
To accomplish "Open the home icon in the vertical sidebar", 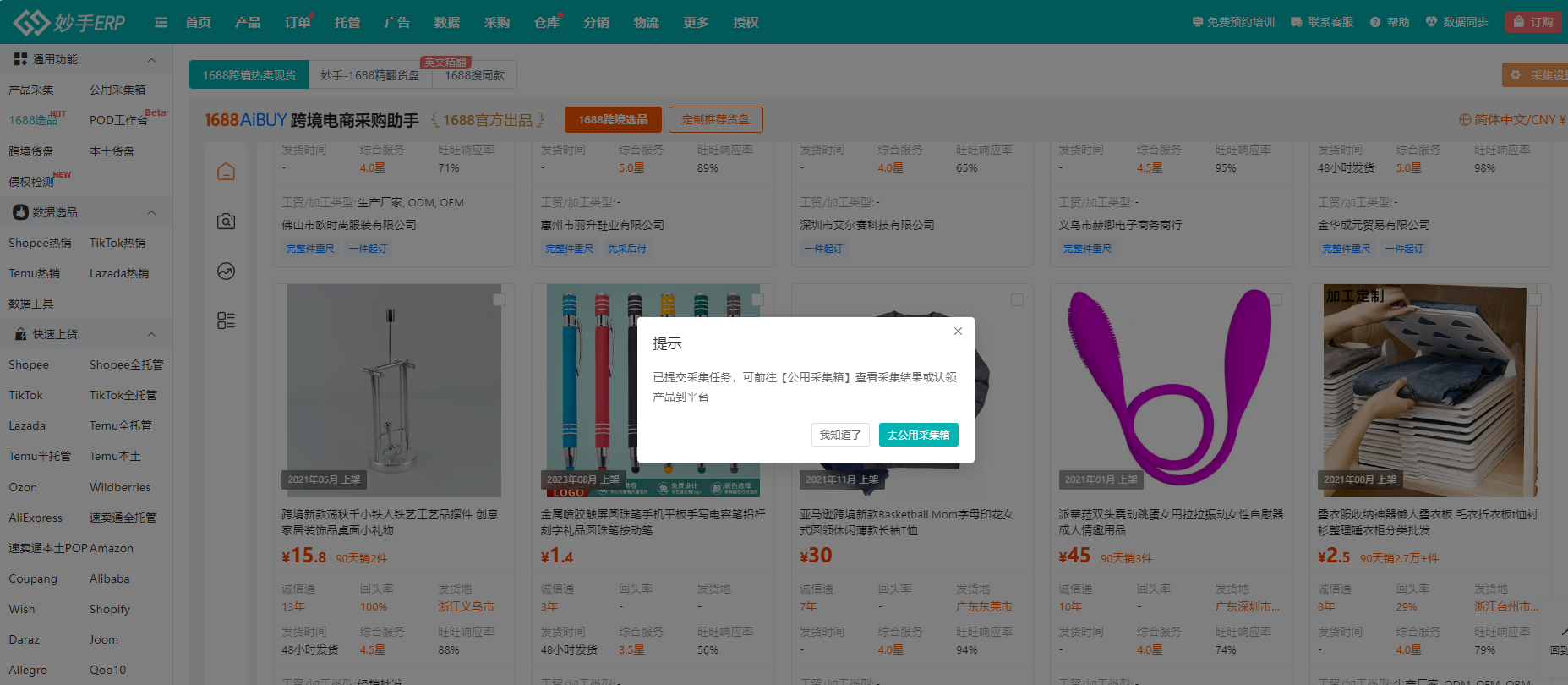I will [x=226, y=172].
